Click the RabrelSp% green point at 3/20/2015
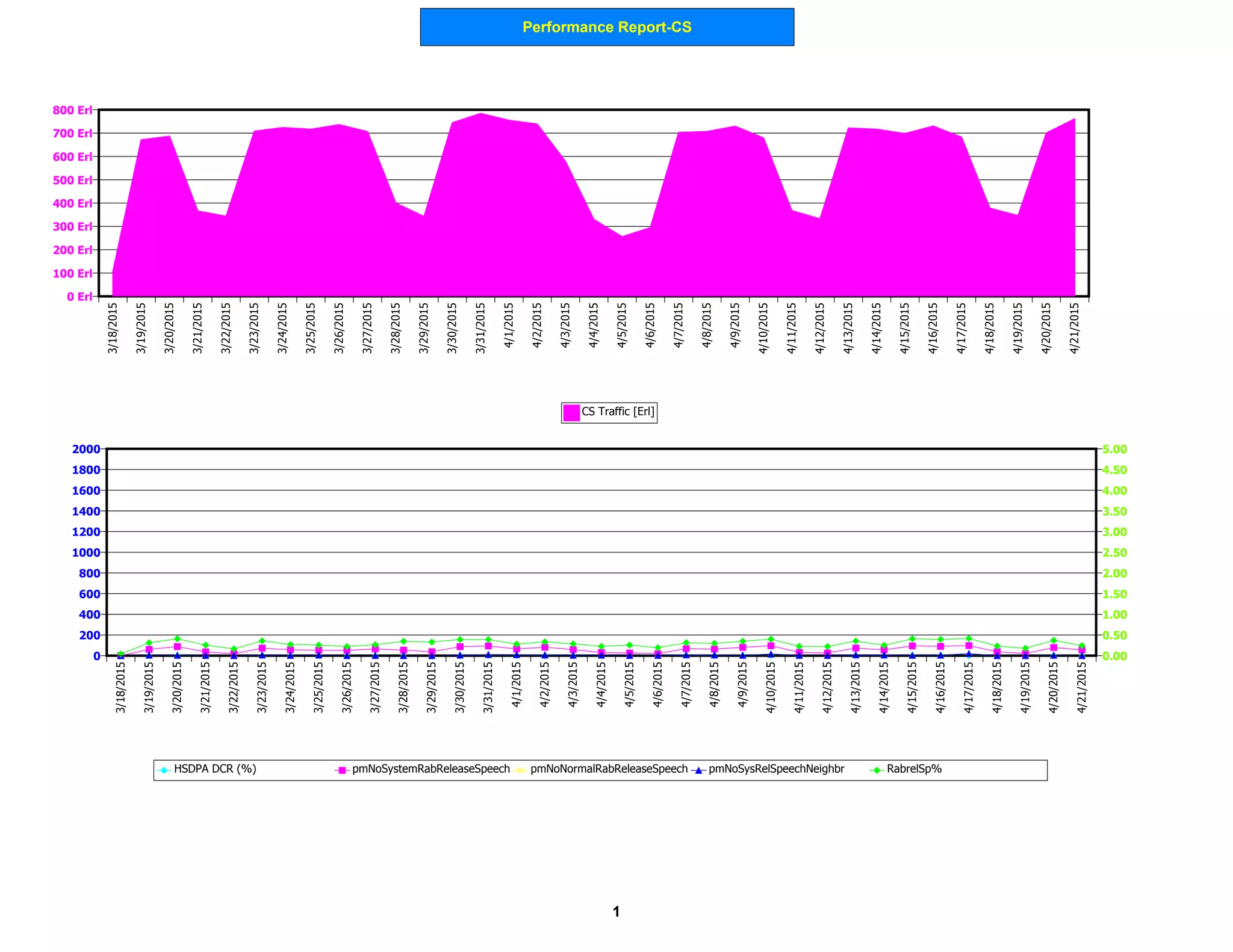The height and width of the screenshot is (952, 1233). (x=177, y=639)
